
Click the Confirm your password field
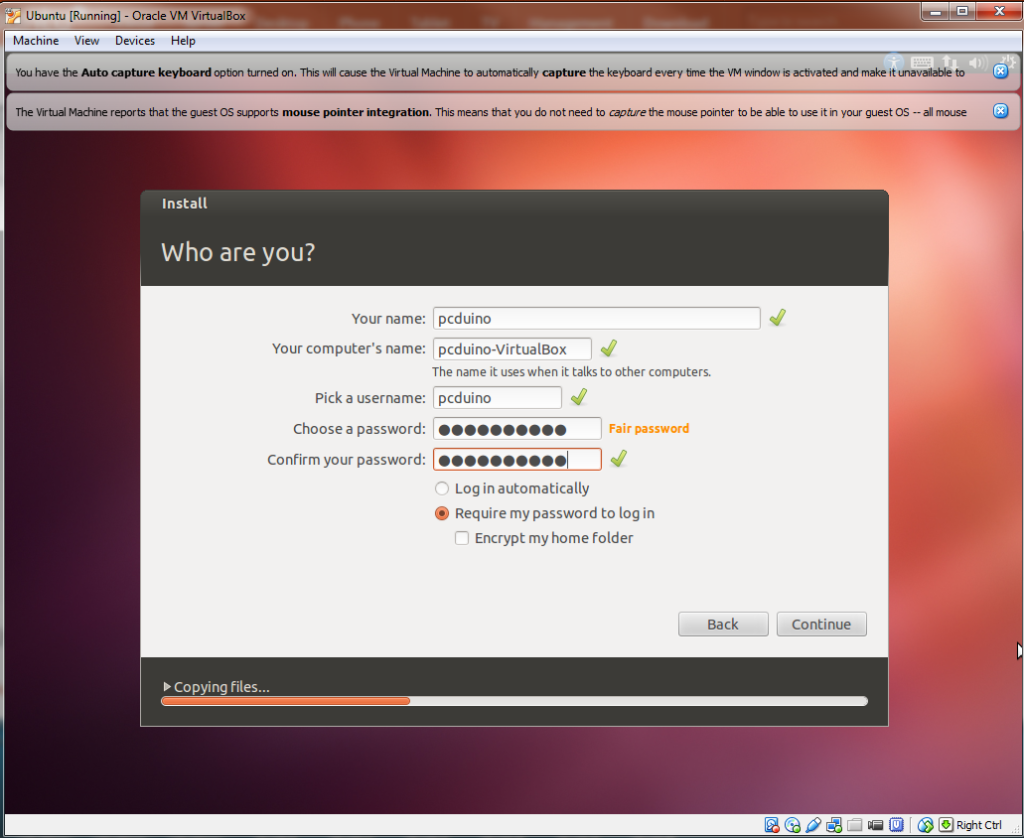pos(517,460)
